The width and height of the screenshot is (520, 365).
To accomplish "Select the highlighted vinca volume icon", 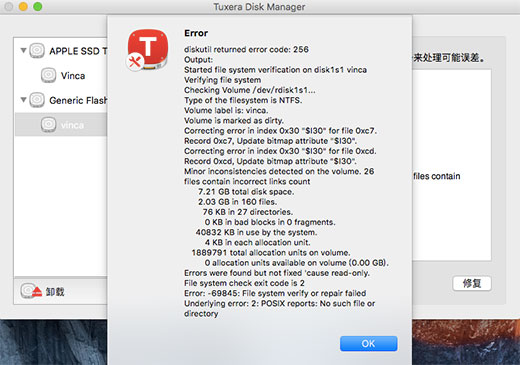I will 49,125.
